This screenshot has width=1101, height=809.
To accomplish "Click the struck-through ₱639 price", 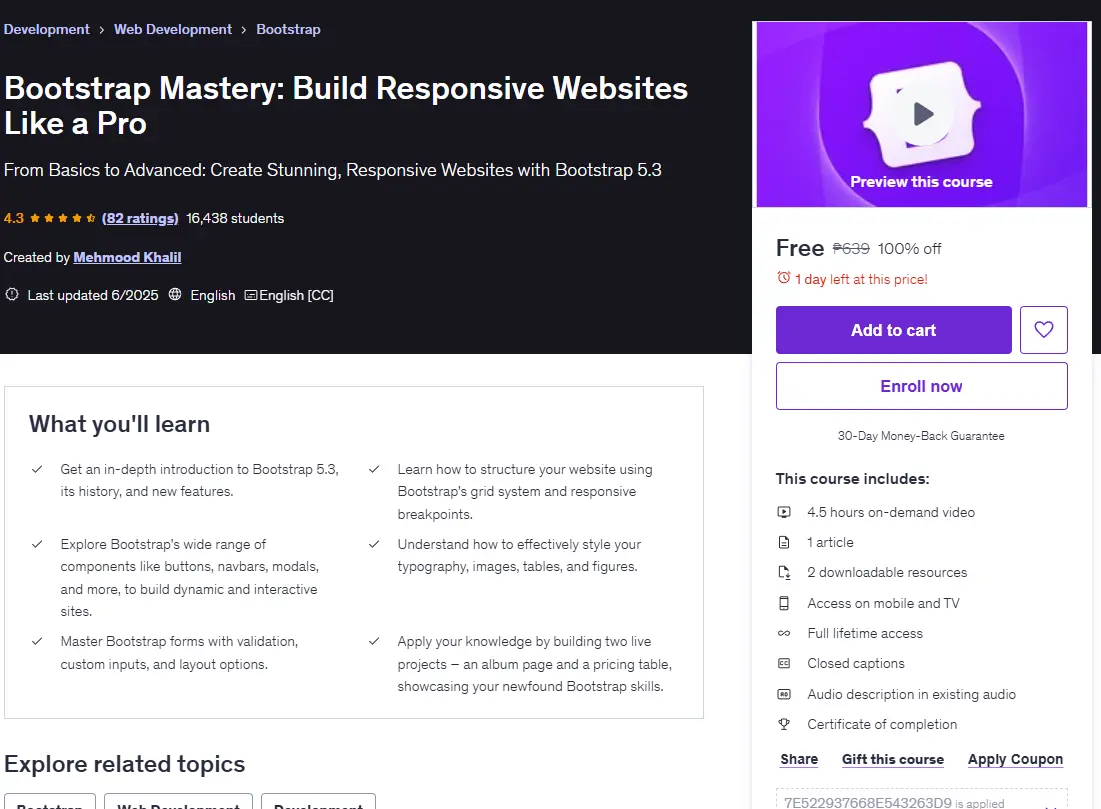I will click(851, 249).
